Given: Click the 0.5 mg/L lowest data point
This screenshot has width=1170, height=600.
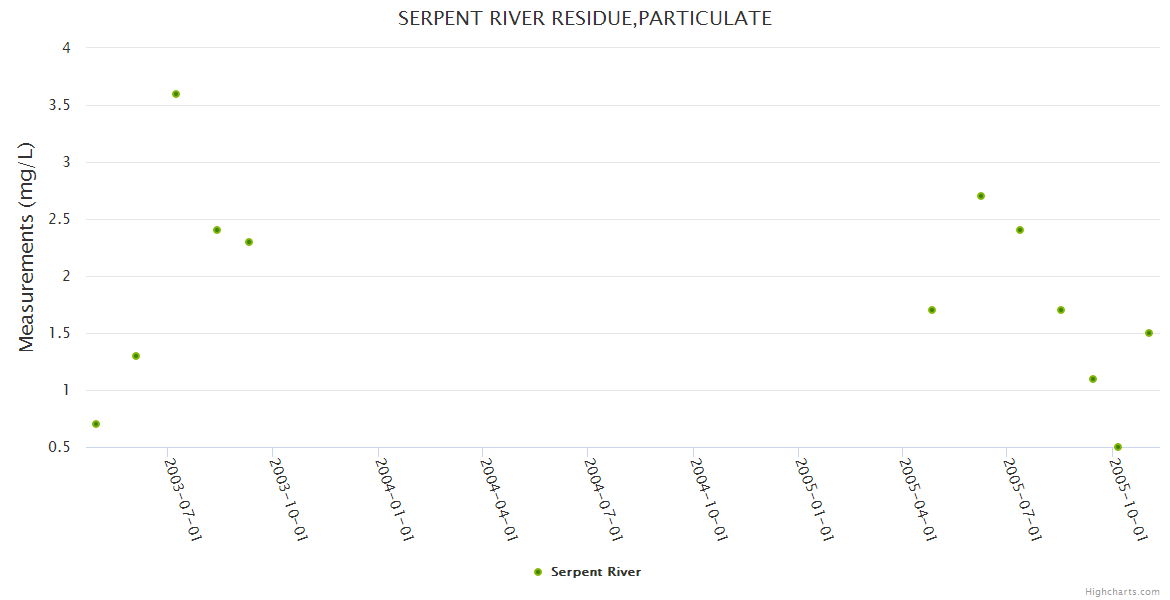Looking at the screenshot, I should (1118, 447).
